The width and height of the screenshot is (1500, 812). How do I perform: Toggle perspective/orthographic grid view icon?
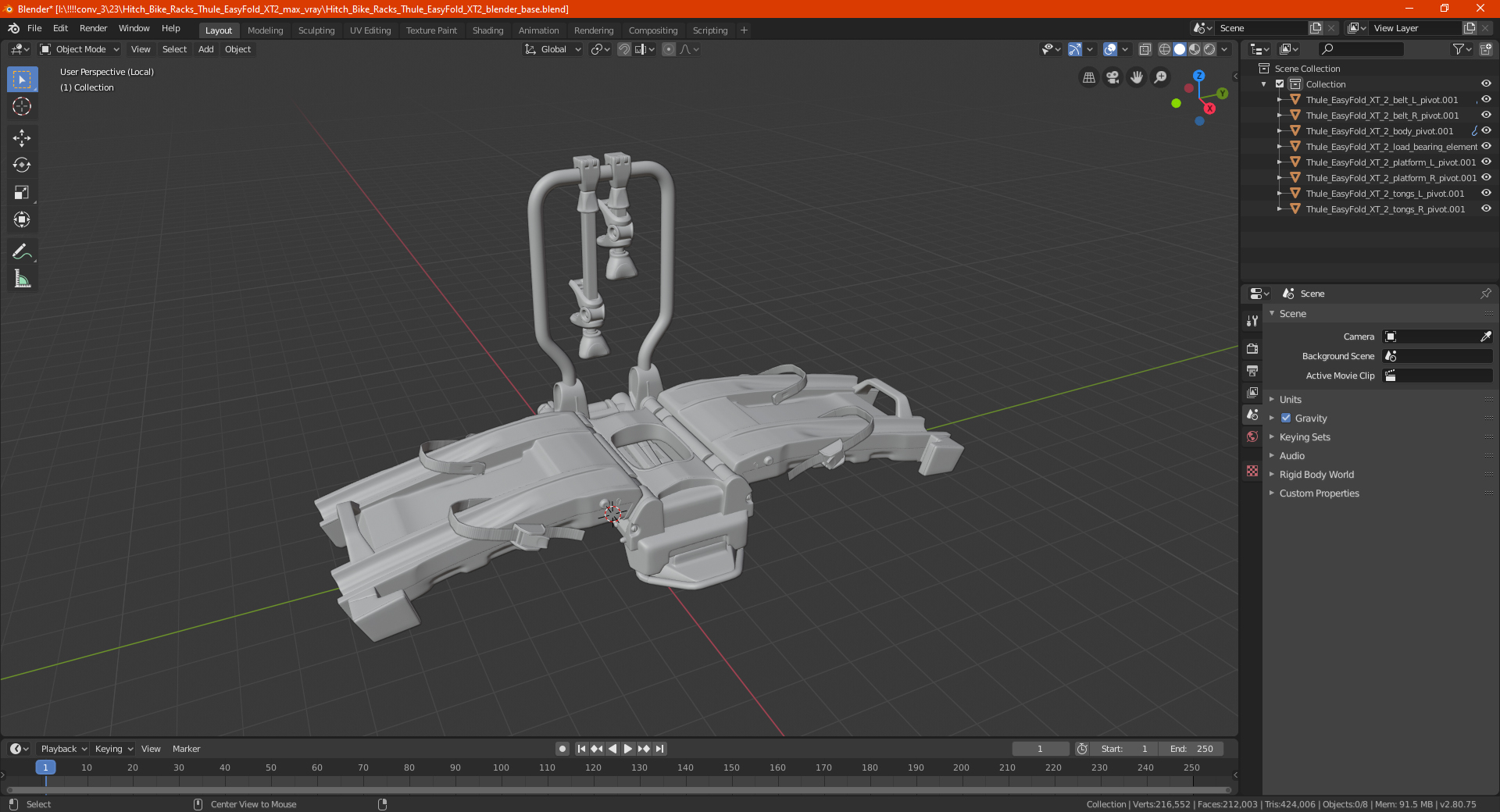point(1088,77)
